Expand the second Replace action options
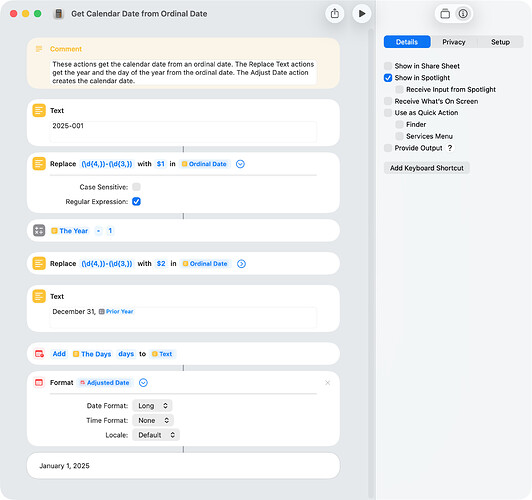Image resolution: width=532 pixels, height=500 pixels. 241,264
